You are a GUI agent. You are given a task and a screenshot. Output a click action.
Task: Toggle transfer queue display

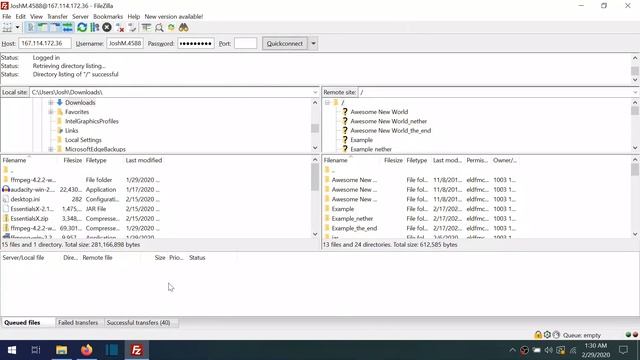point(68,27)
